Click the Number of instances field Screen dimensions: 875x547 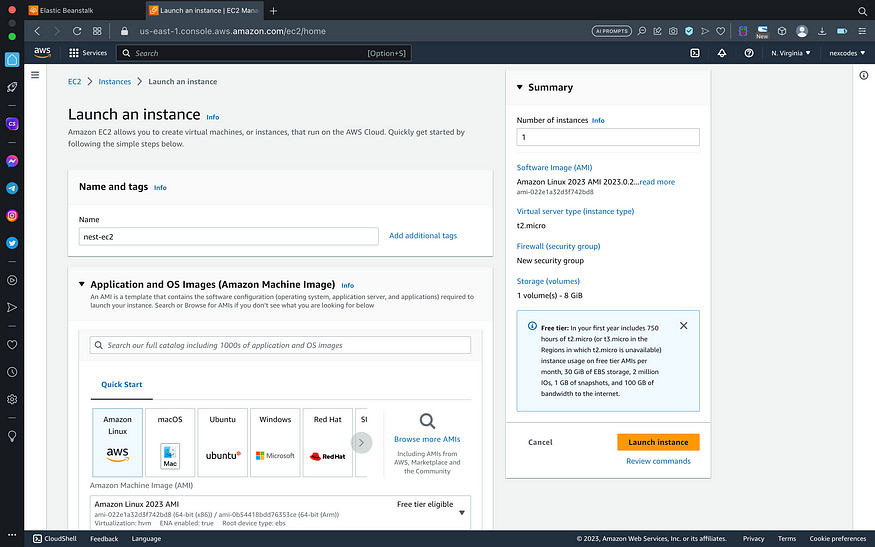[608, 137]
